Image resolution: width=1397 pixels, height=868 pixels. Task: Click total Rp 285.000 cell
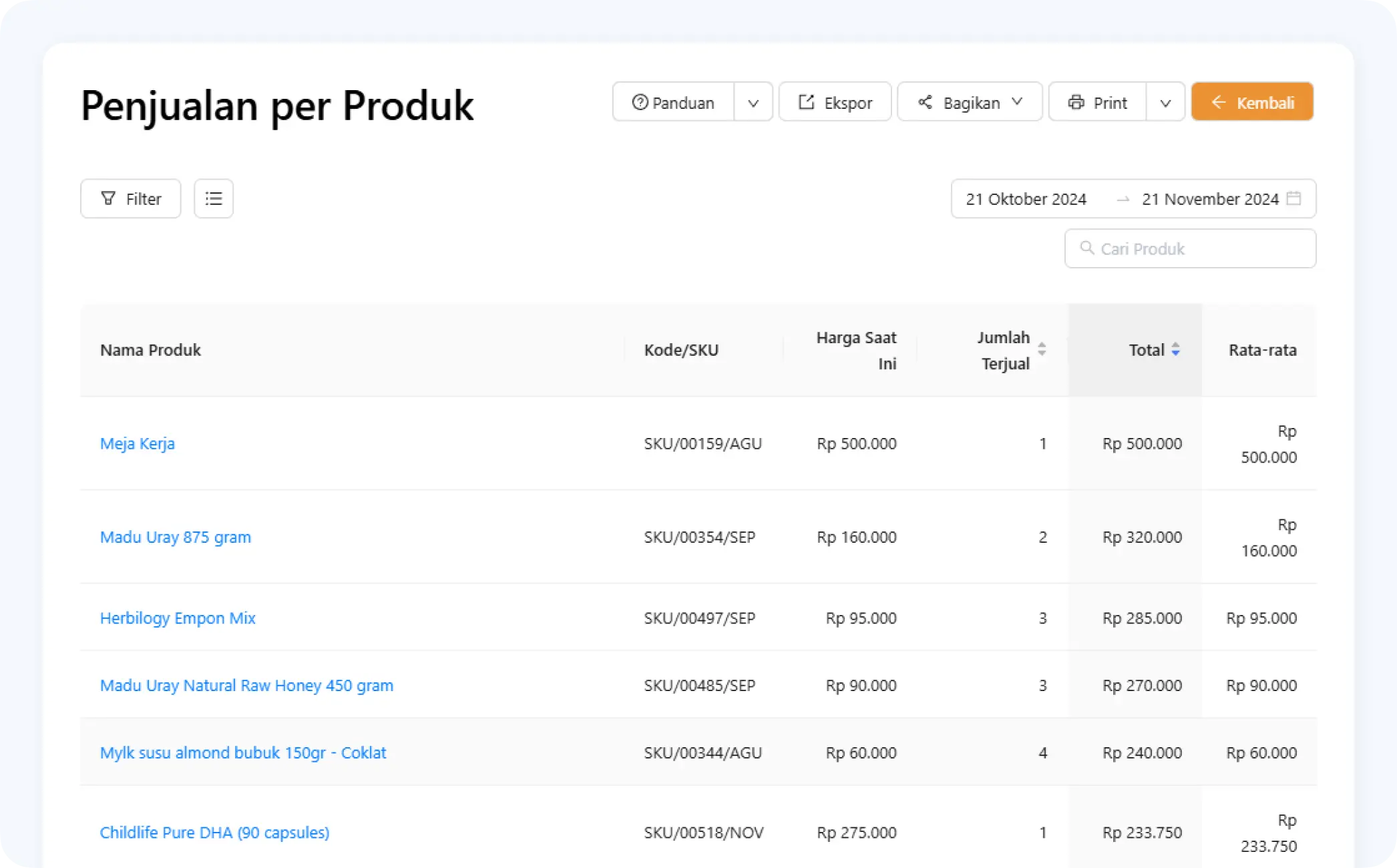[1142, 618]
